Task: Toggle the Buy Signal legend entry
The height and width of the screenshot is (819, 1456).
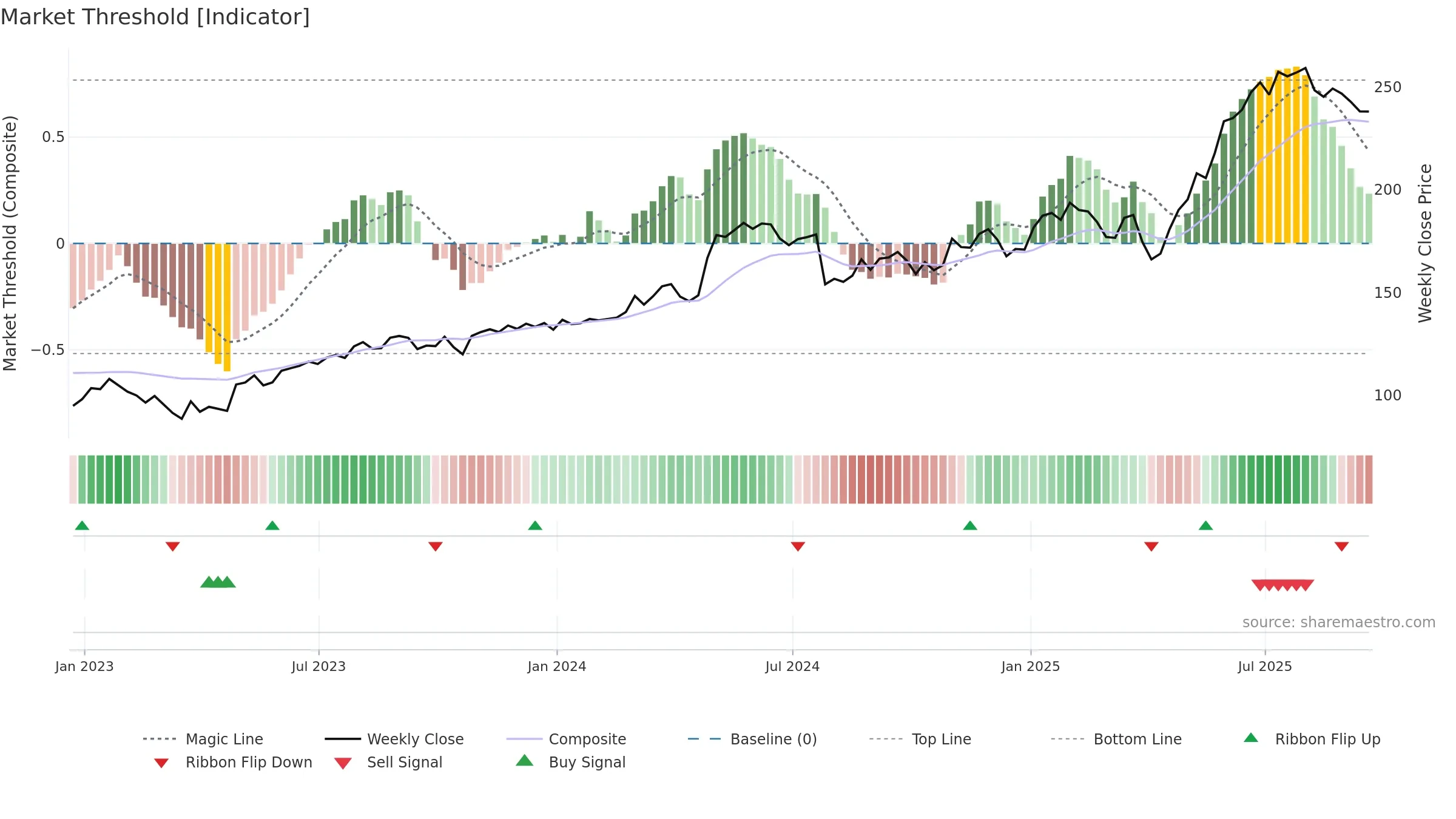Action: (x=570, y=762)
